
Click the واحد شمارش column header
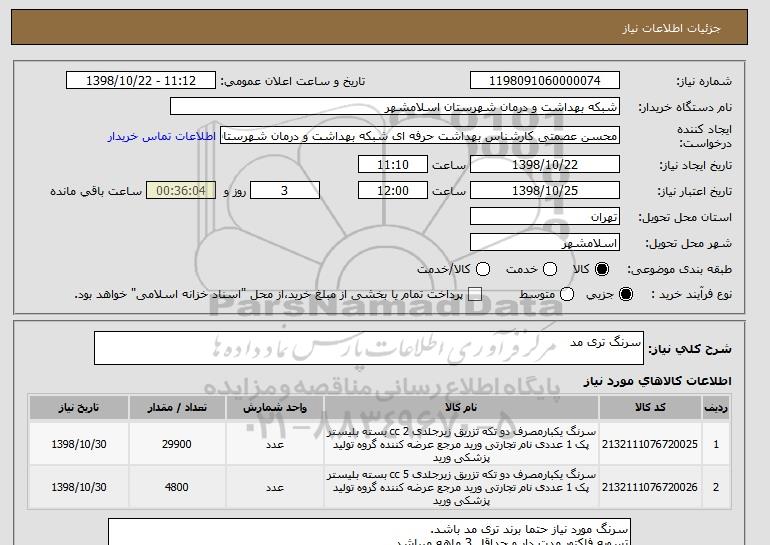click(x=275, y=408)
